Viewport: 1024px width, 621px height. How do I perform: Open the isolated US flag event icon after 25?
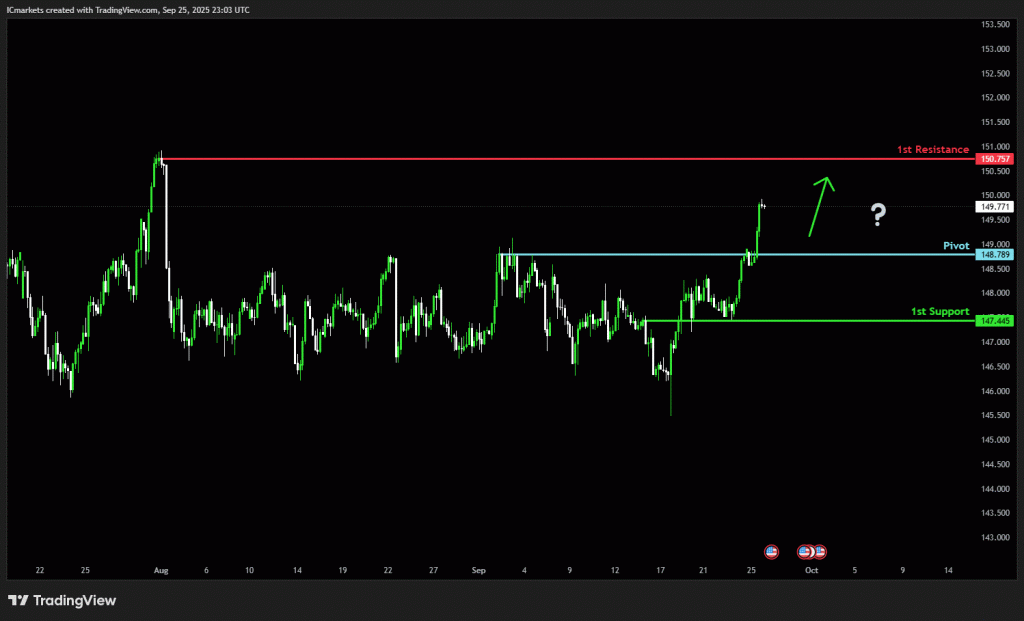click(771, 552)
